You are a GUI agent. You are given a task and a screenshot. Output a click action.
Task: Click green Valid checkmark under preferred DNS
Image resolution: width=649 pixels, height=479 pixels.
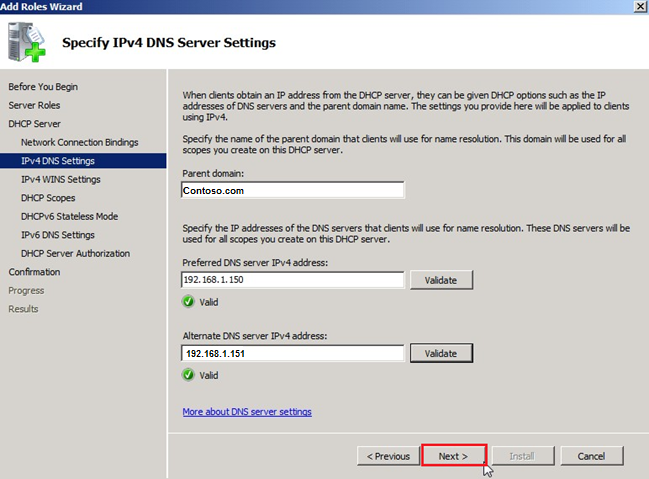[x=188, y=301]
